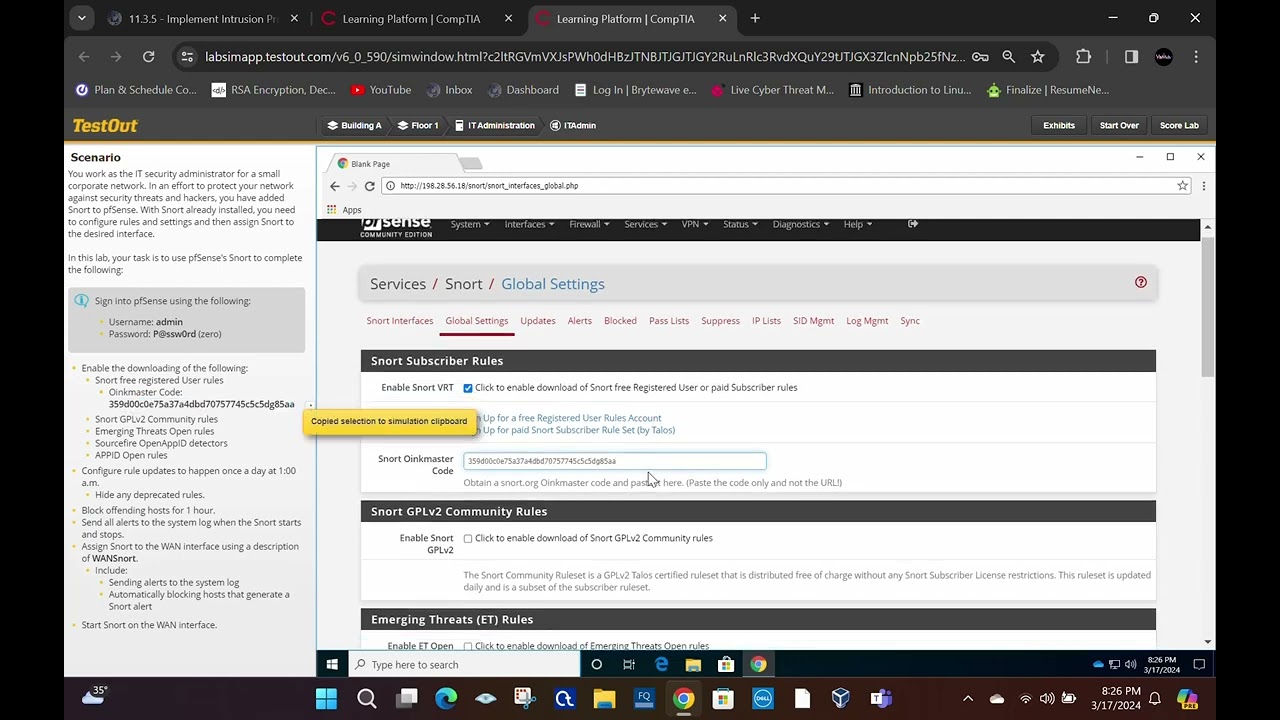Switch to the Blocked tab
The image size is (1280, 720).
tap(620, 321)
